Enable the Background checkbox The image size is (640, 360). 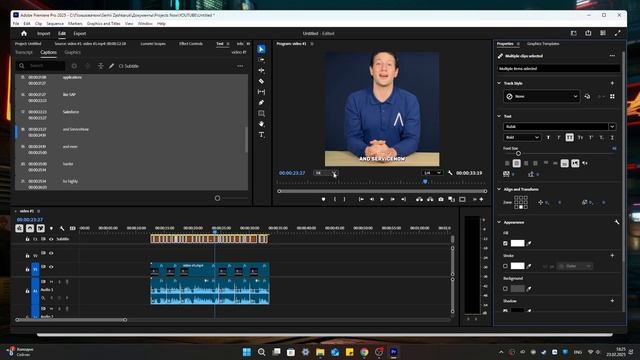click(505, 289)
